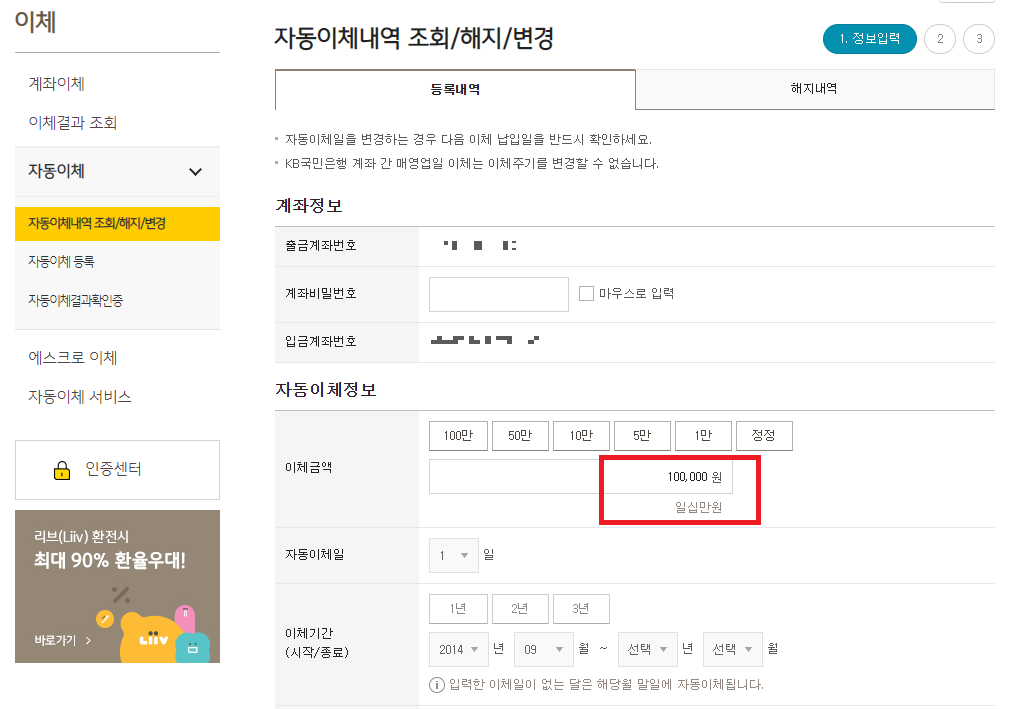The image size is (1027, 709).
Task: Set the transfer period to 1년
Action: 458,609
